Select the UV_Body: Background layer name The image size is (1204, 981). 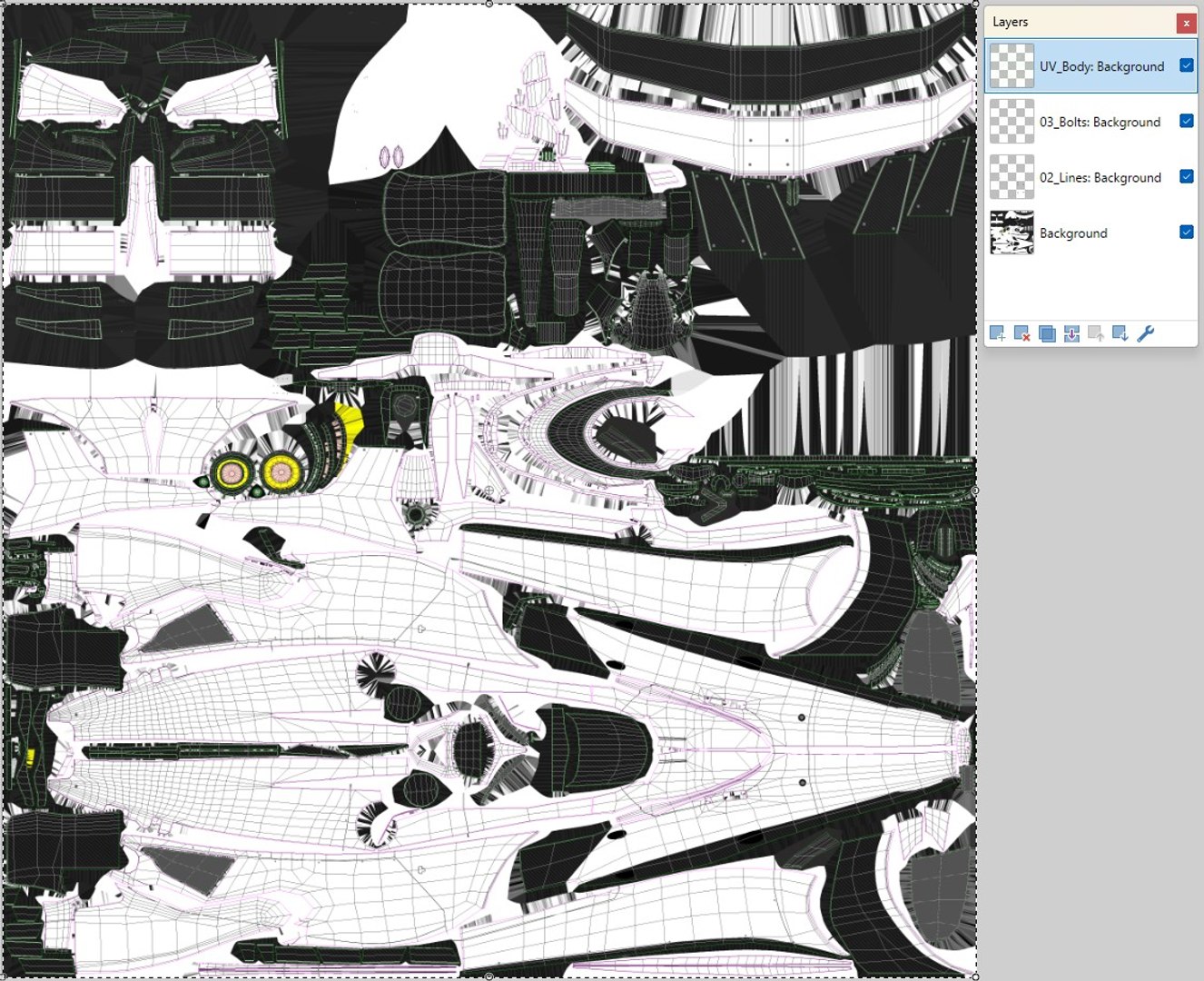[1101, 66]
